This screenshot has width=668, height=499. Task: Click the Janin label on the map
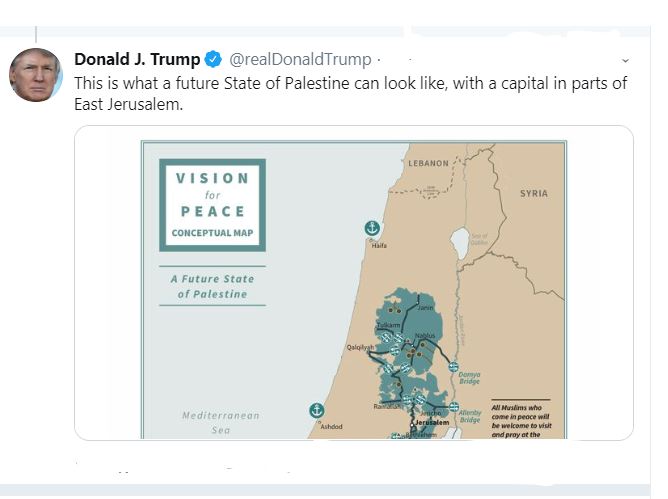(427, 308)
